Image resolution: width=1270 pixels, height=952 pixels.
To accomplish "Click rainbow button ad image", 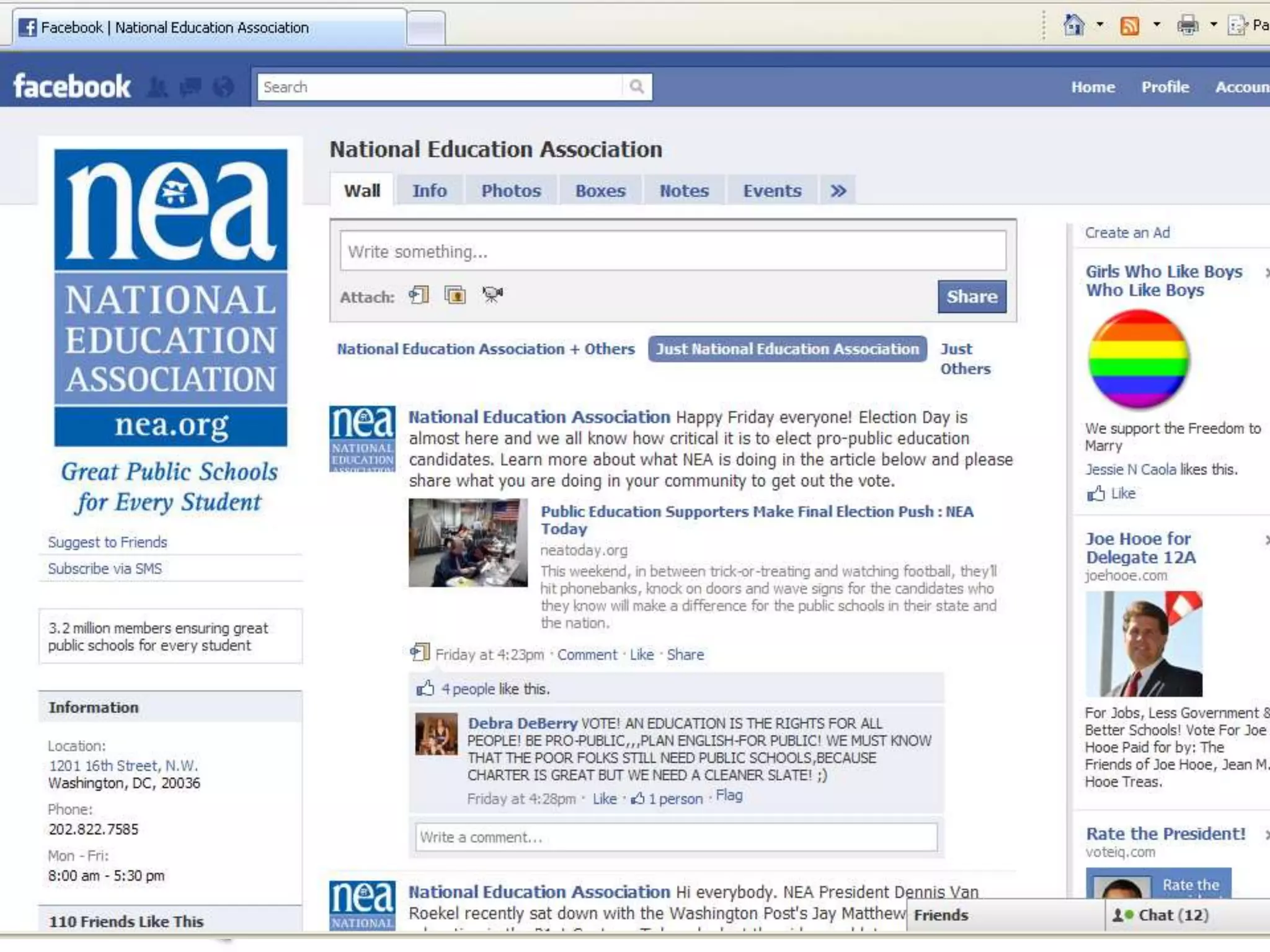I will (x=1139, y=359).
